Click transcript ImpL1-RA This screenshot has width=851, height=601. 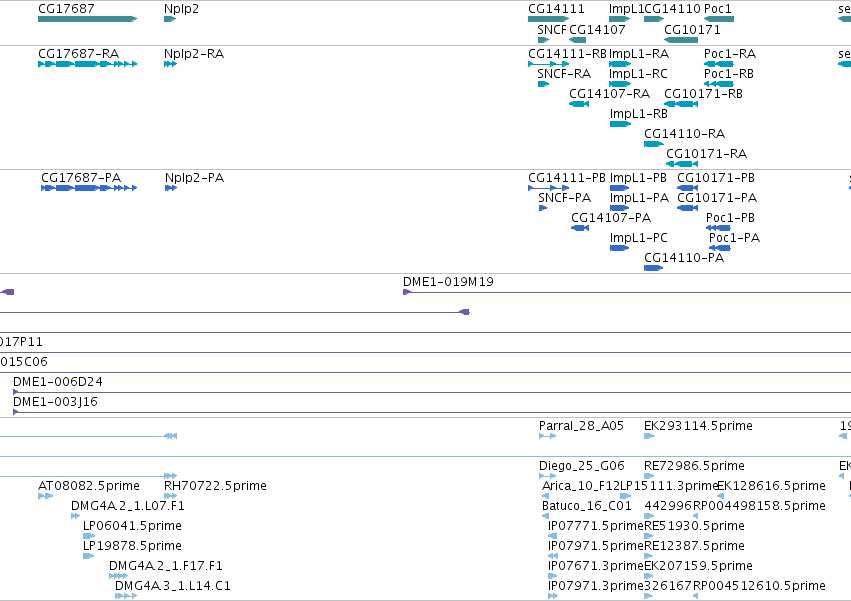[620, 64]
